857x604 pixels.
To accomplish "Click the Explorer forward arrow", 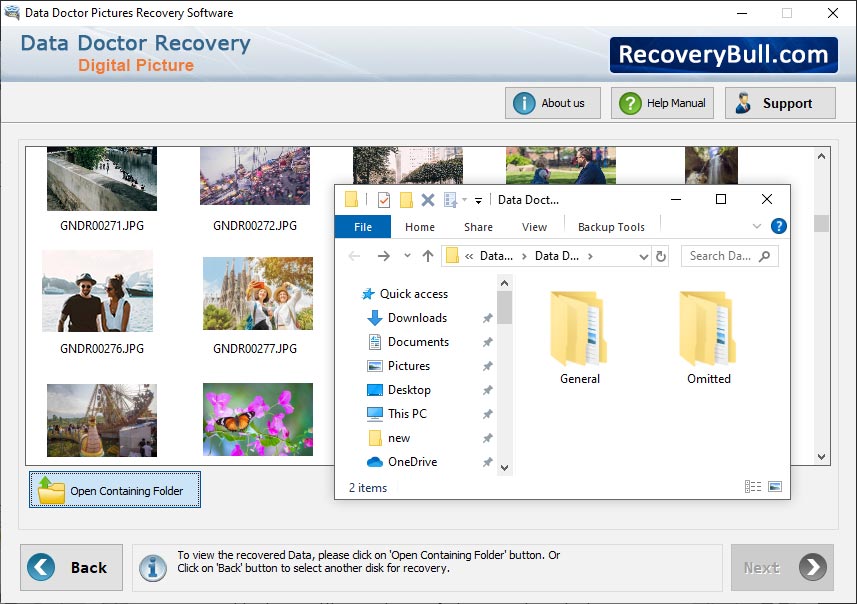I will point(384,256).
